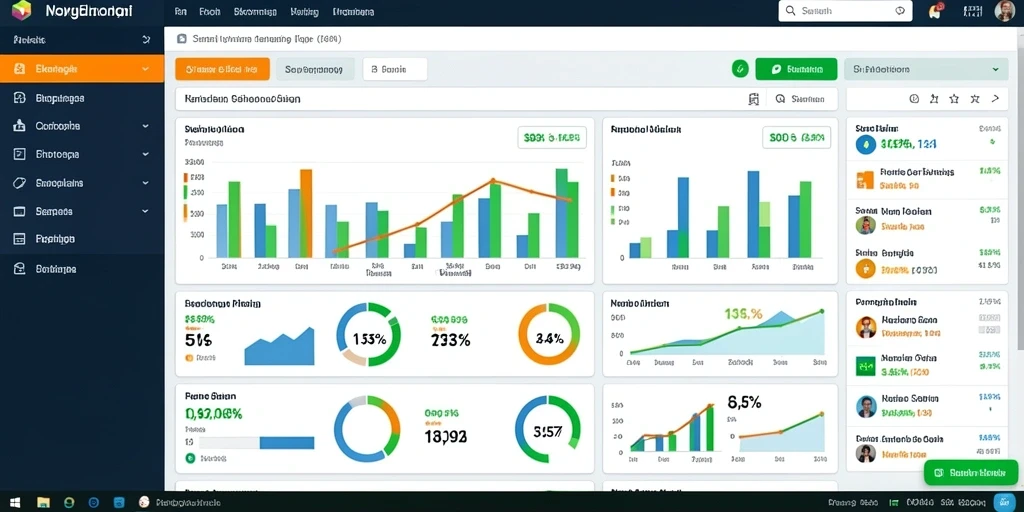Click the Search field in top bar
This screenshot has width=1024, height=512.
tap(845, 10)
